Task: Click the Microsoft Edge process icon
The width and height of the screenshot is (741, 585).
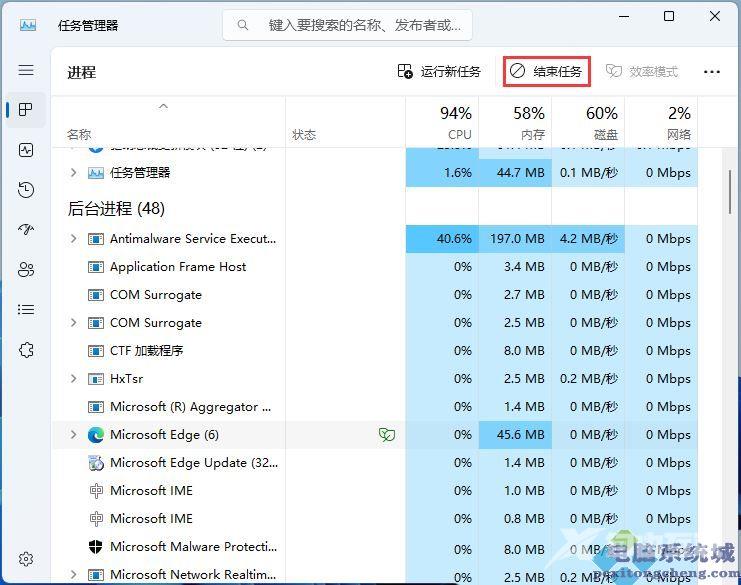Action: [x=96, y=435]
